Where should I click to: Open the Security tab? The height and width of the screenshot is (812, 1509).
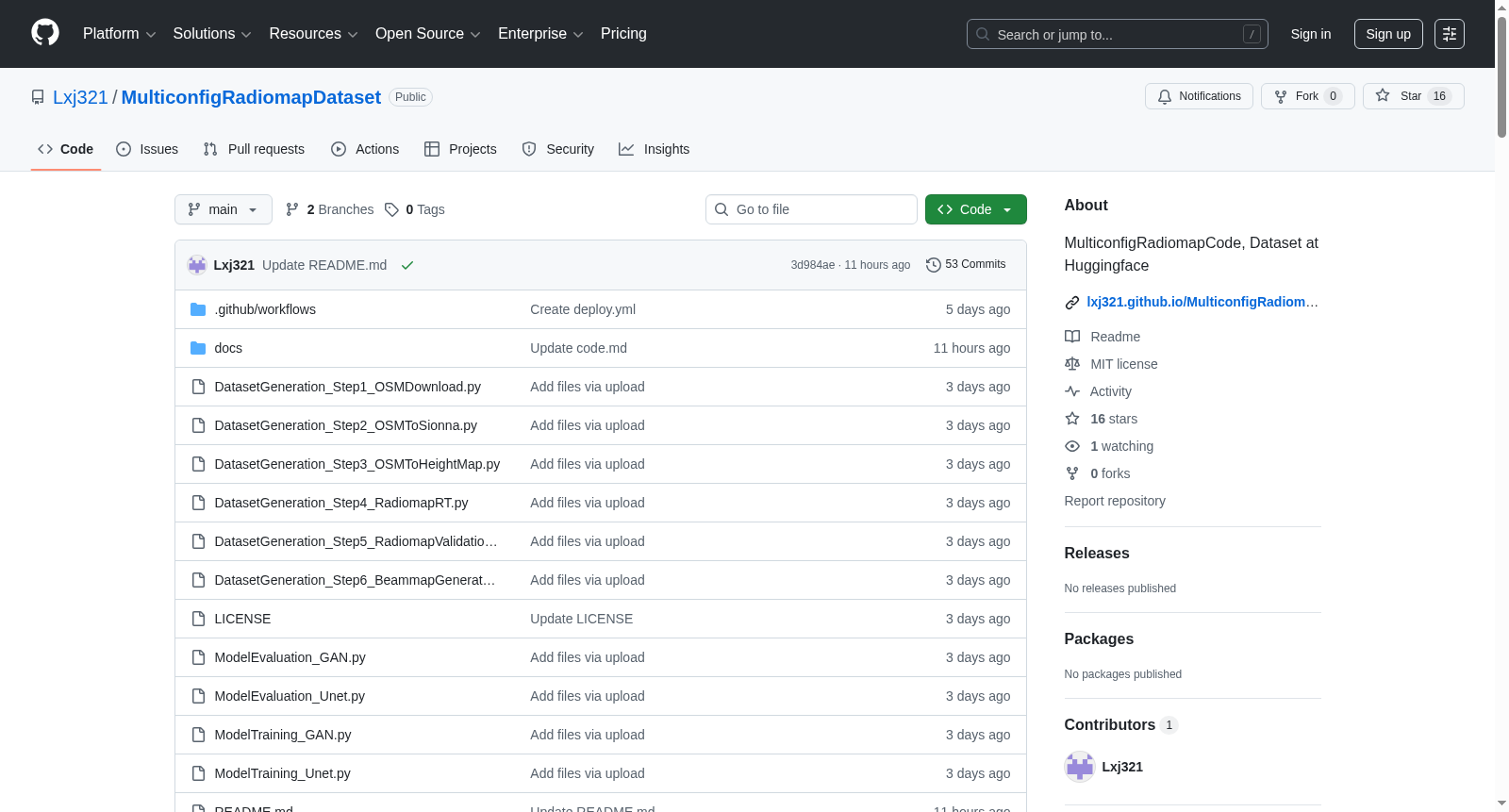(x=558, y=149)
